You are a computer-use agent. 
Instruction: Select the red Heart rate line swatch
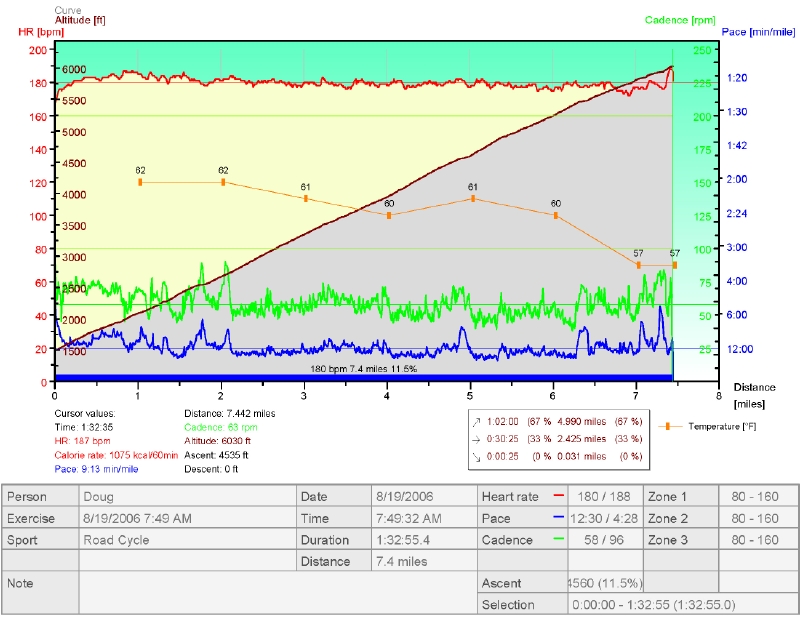[559, 496]
